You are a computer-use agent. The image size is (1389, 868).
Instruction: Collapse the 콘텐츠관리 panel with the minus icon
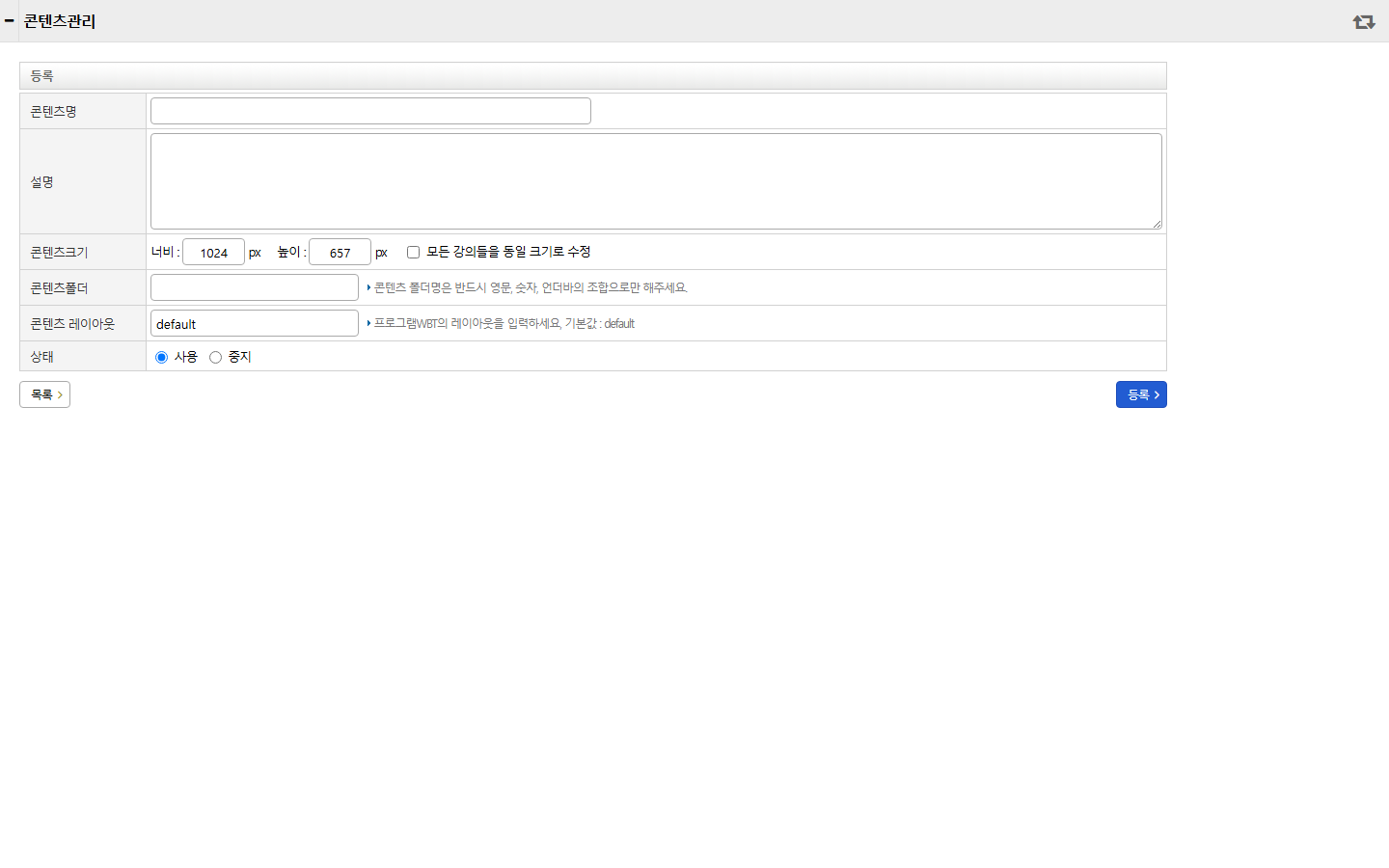tap(9, 20)
